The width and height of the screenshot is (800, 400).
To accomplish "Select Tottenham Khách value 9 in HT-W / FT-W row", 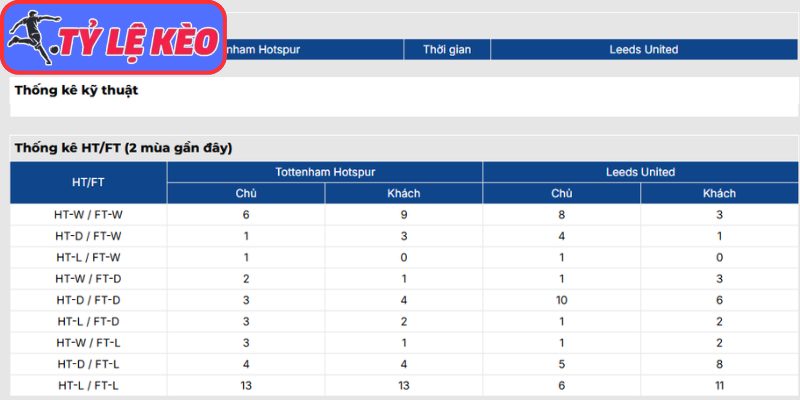I will [x=404, y=215].
